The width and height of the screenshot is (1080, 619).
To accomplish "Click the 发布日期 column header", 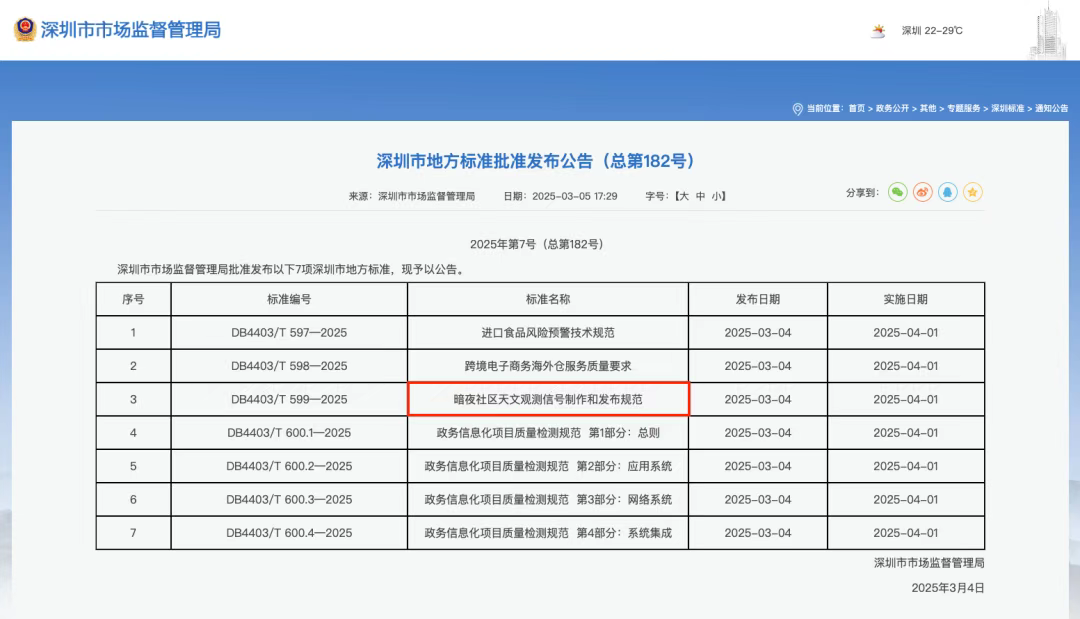I will pyautogui.click(x=758, y=300).
